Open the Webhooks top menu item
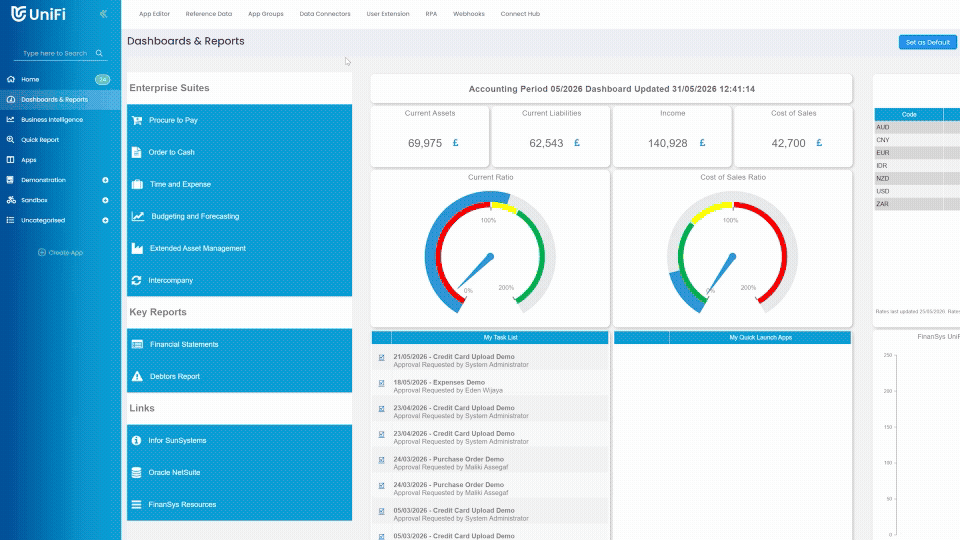This screenshot has height=540, width=960. click(468, 13)
